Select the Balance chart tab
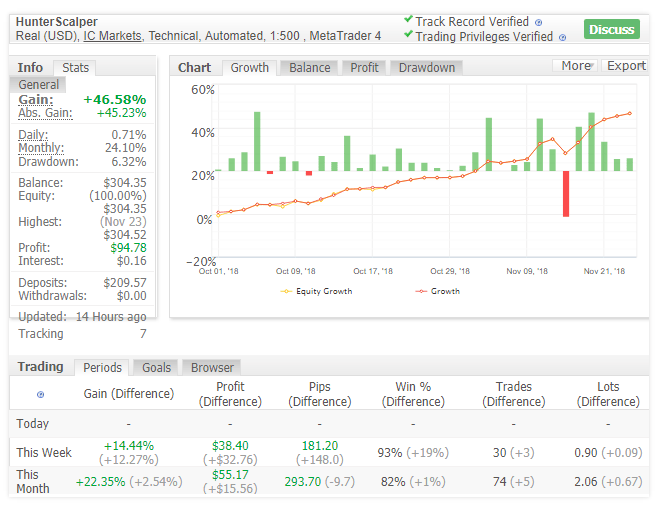659x511 pixels. 309,68
